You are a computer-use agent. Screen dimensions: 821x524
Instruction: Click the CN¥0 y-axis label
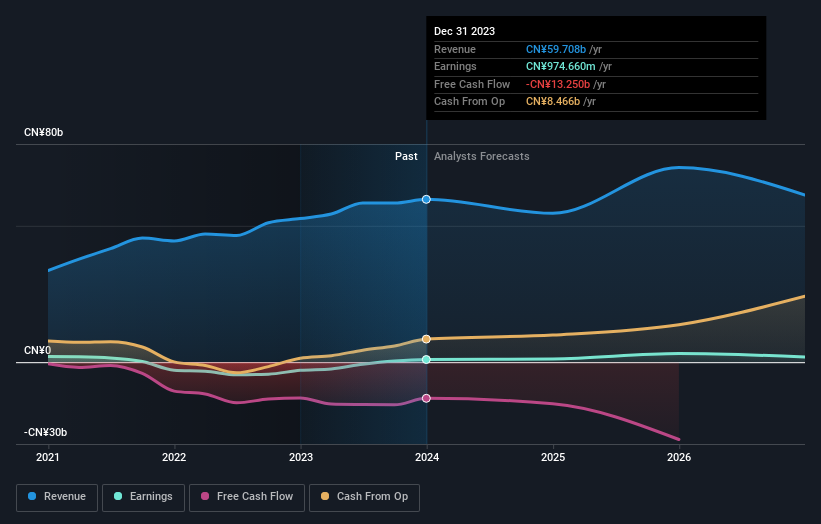click(x=38, y=350)
